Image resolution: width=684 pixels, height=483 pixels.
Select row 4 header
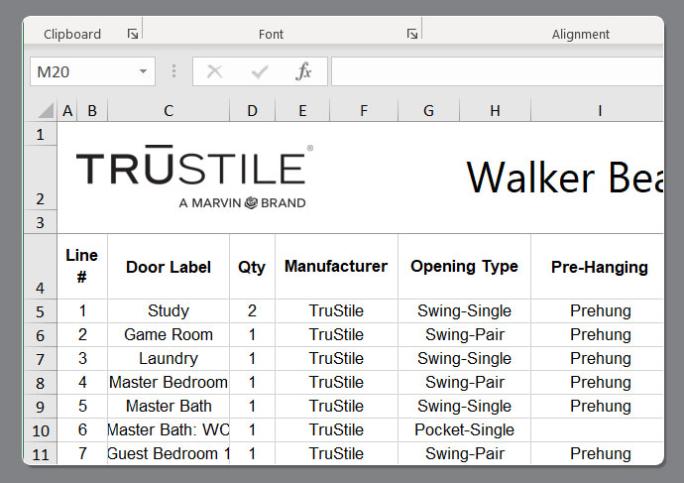pos(40,267)
